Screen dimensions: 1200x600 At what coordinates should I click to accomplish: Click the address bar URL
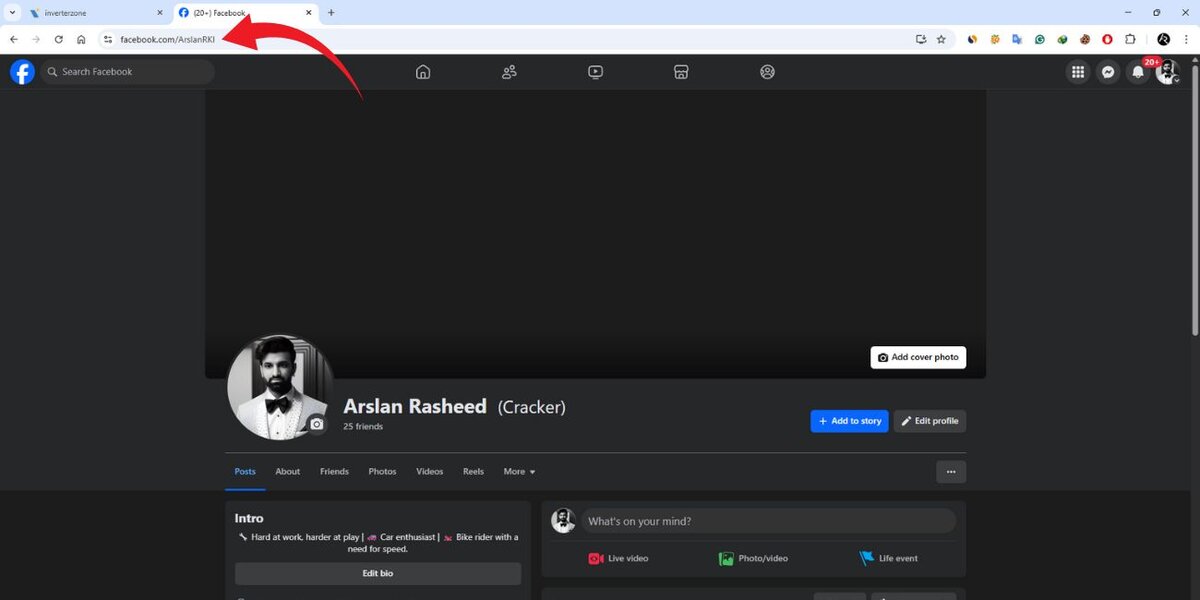tap(168, 40)
